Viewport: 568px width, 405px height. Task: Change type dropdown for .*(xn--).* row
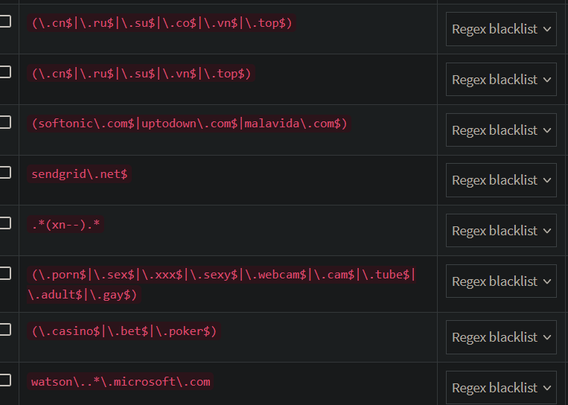[x=501, y=231]
